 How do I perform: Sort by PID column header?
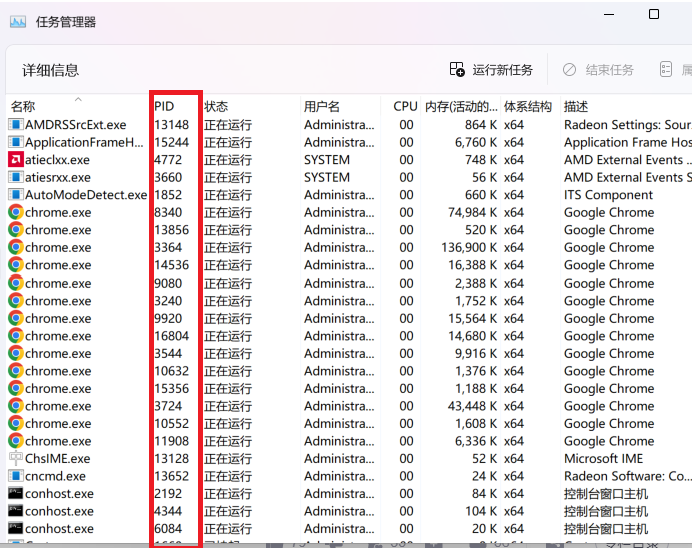click(x=164, y=106)
